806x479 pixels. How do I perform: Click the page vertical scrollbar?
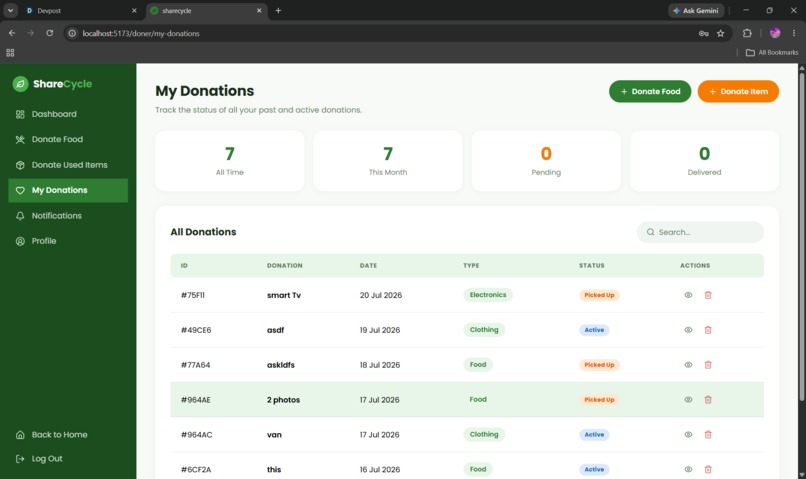(801, 236)
